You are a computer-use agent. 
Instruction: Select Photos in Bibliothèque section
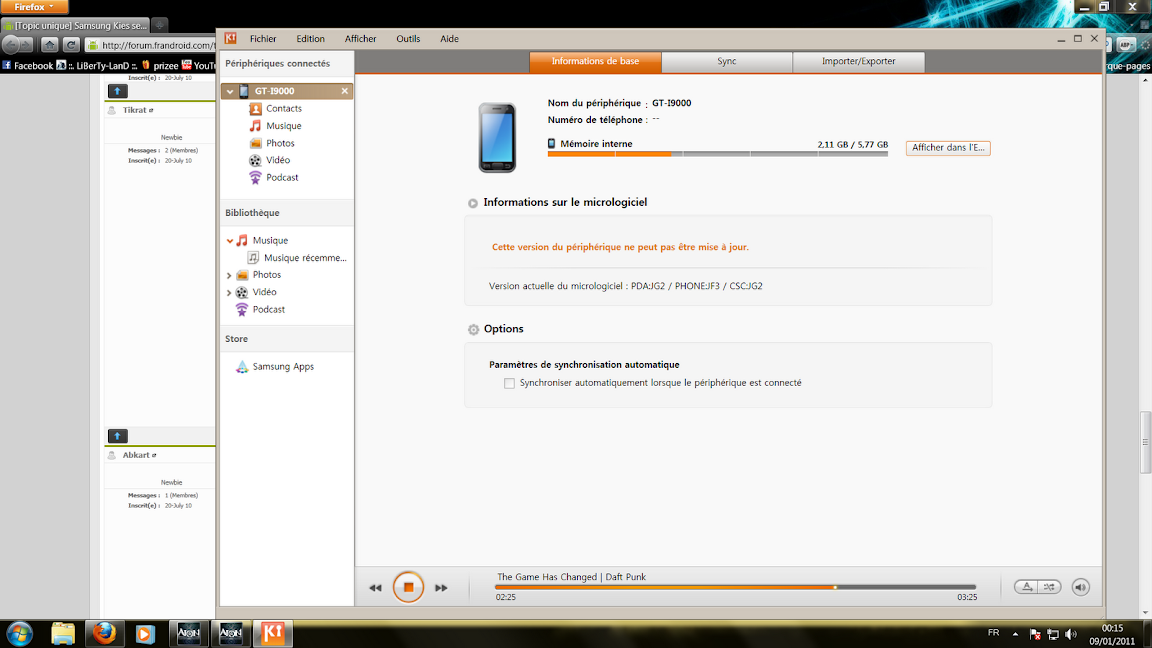(259, 275)
